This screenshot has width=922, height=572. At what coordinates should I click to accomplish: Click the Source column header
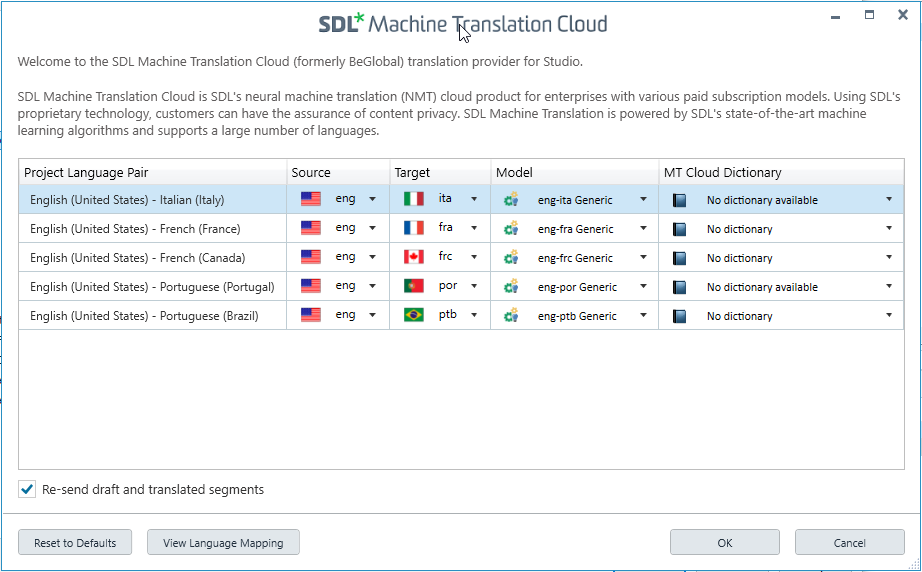338,172
